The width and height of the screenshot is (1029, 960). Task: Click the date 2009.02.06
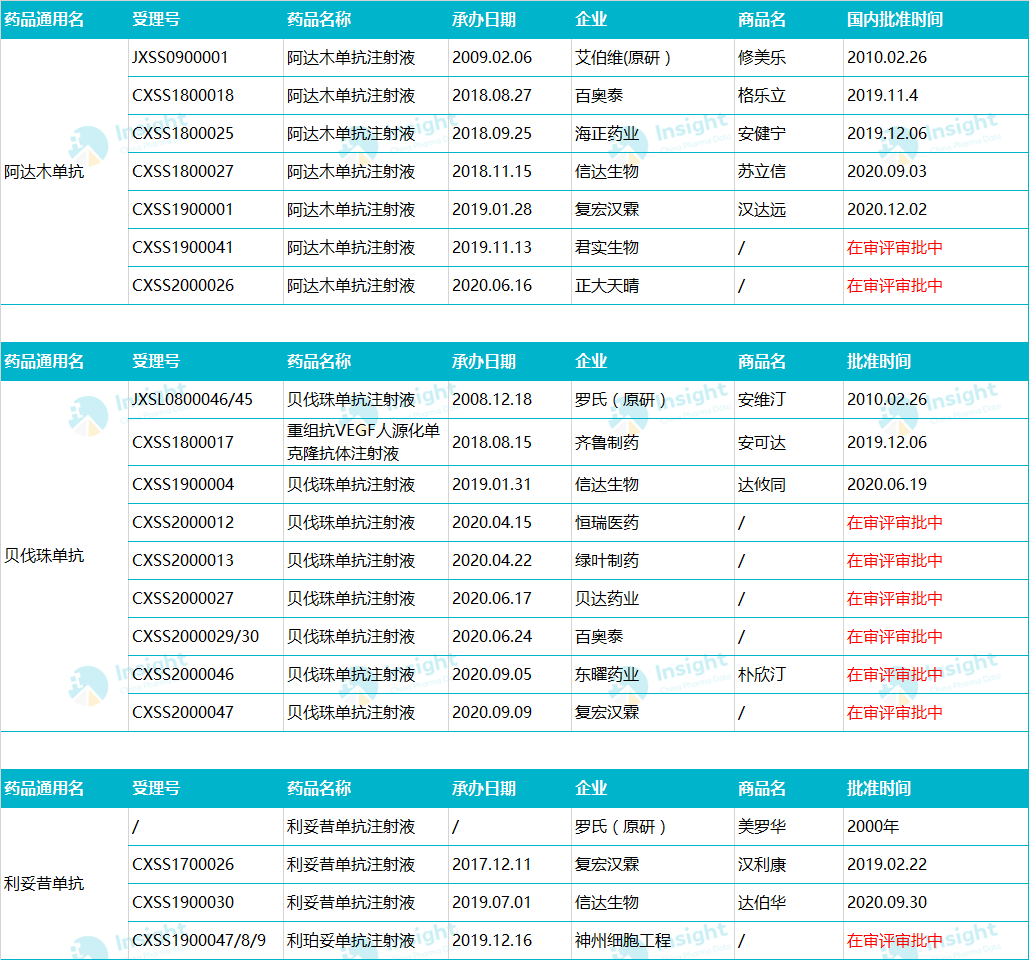coord(492,58)
